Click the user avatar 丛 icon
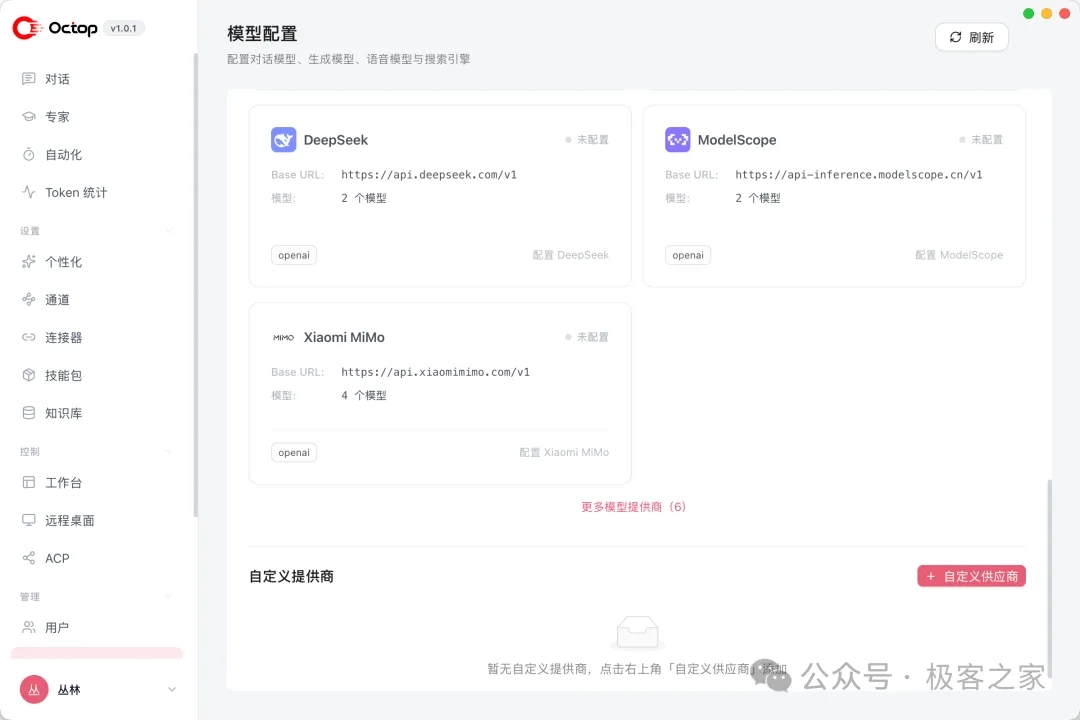Screen dimensions: 1080x720 pyautogui.click(x=34, y=689)
